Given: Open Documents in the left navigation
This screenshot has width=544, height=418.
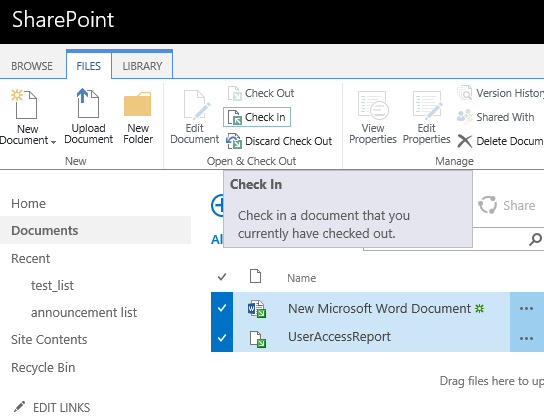Looking at the screenshot, I should tap(45, 230).
